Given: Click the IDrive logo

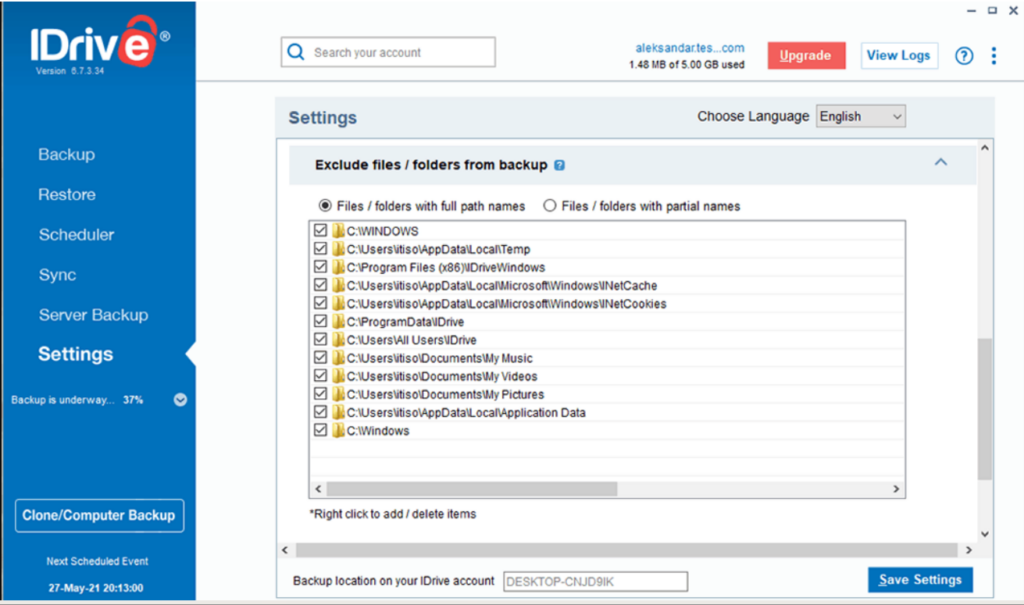Looking at the screenshot, I should coord(90,45).
